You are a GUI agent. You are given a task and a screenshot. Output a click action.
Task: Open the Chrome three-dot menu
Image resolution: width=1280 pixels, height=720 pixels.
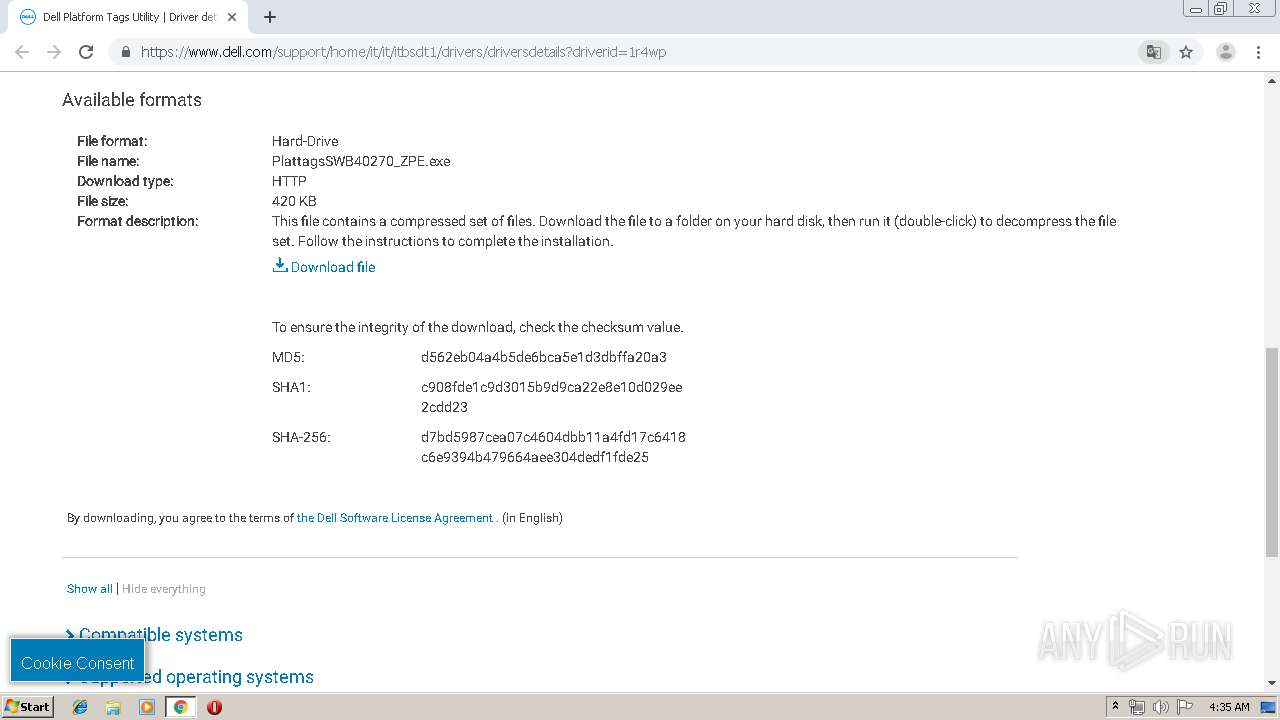pyautogui.click(x=1258, y=52)
